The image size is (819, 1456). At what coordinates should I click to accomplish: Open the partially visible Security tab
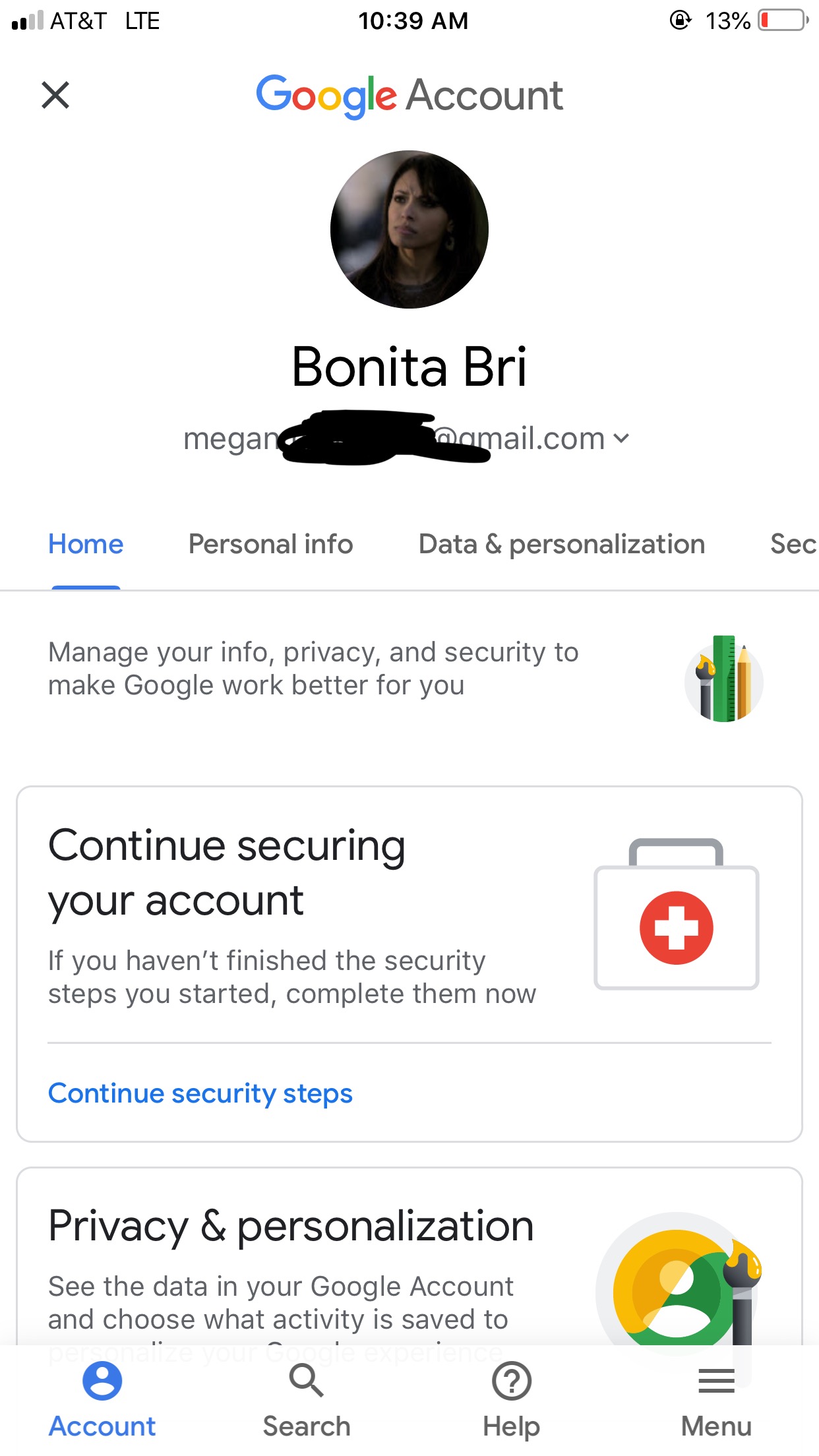click(x=793, y=545)
